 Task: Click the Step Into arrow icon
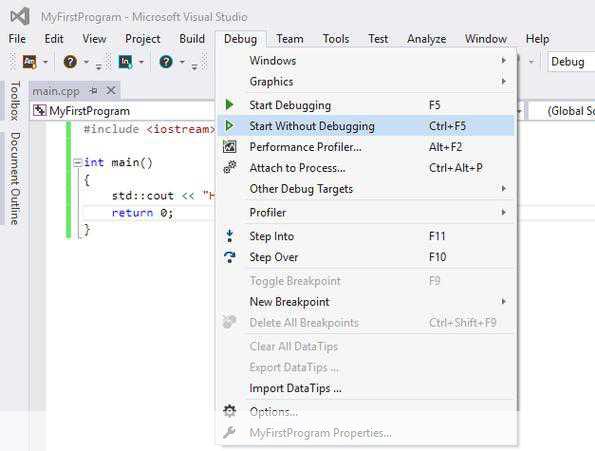pyautogui.click(x=229, y=236)
